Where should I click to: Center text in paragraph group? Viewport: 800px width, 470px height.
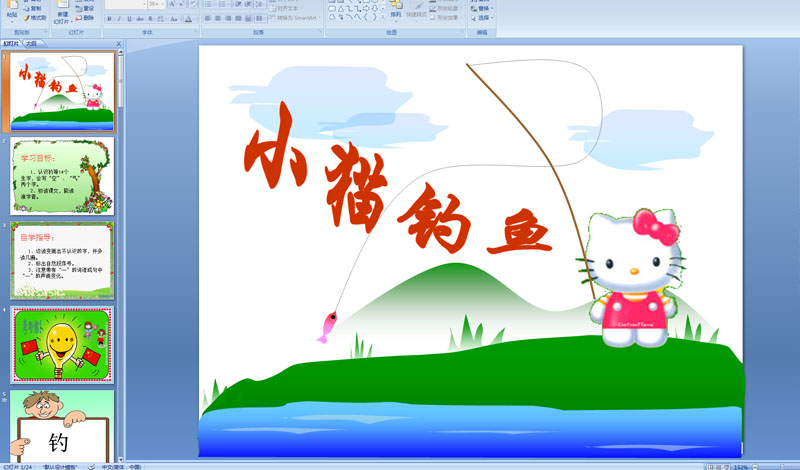218,19
